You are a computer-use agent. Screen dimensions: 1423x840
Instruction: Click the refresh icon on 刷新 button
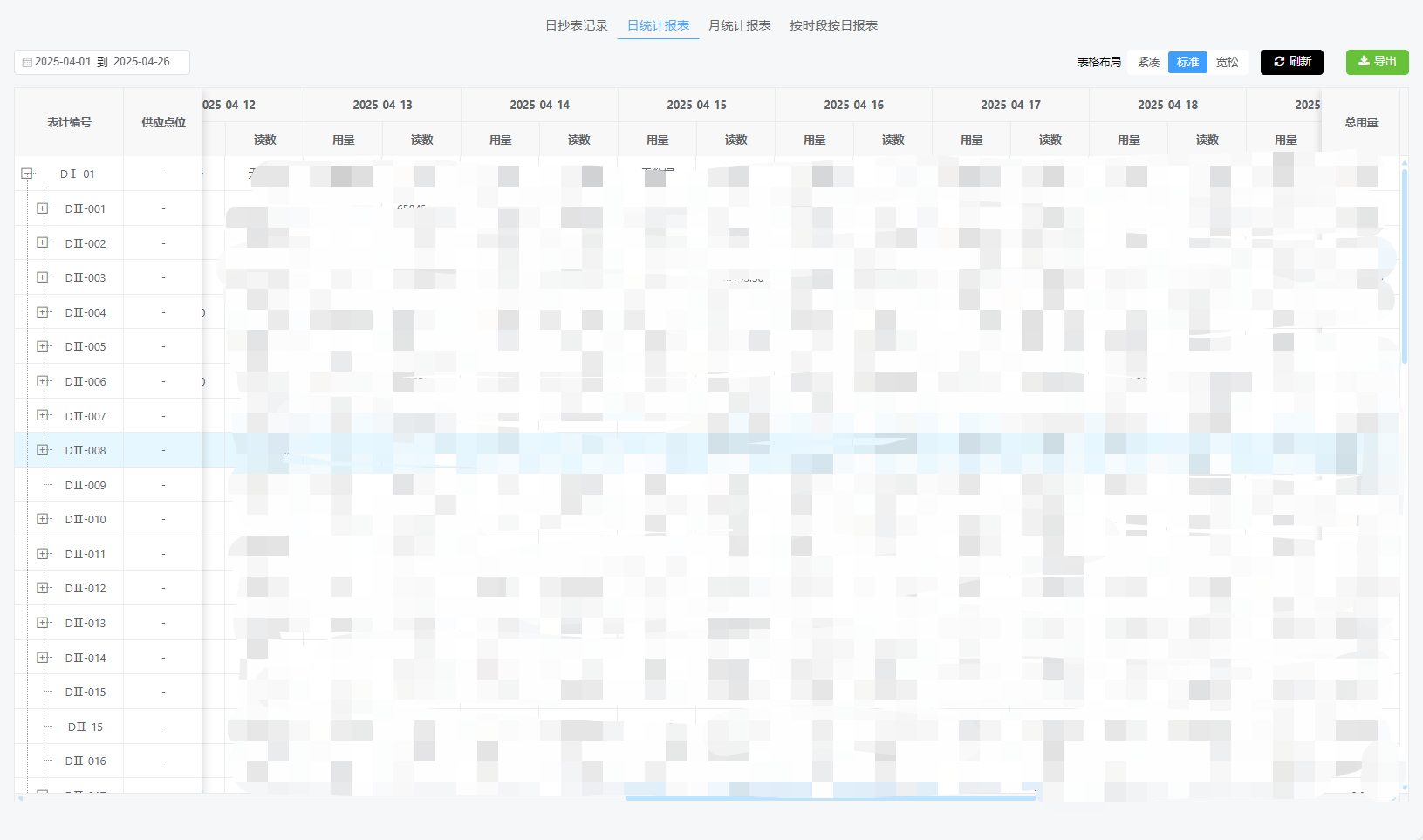1279,62
